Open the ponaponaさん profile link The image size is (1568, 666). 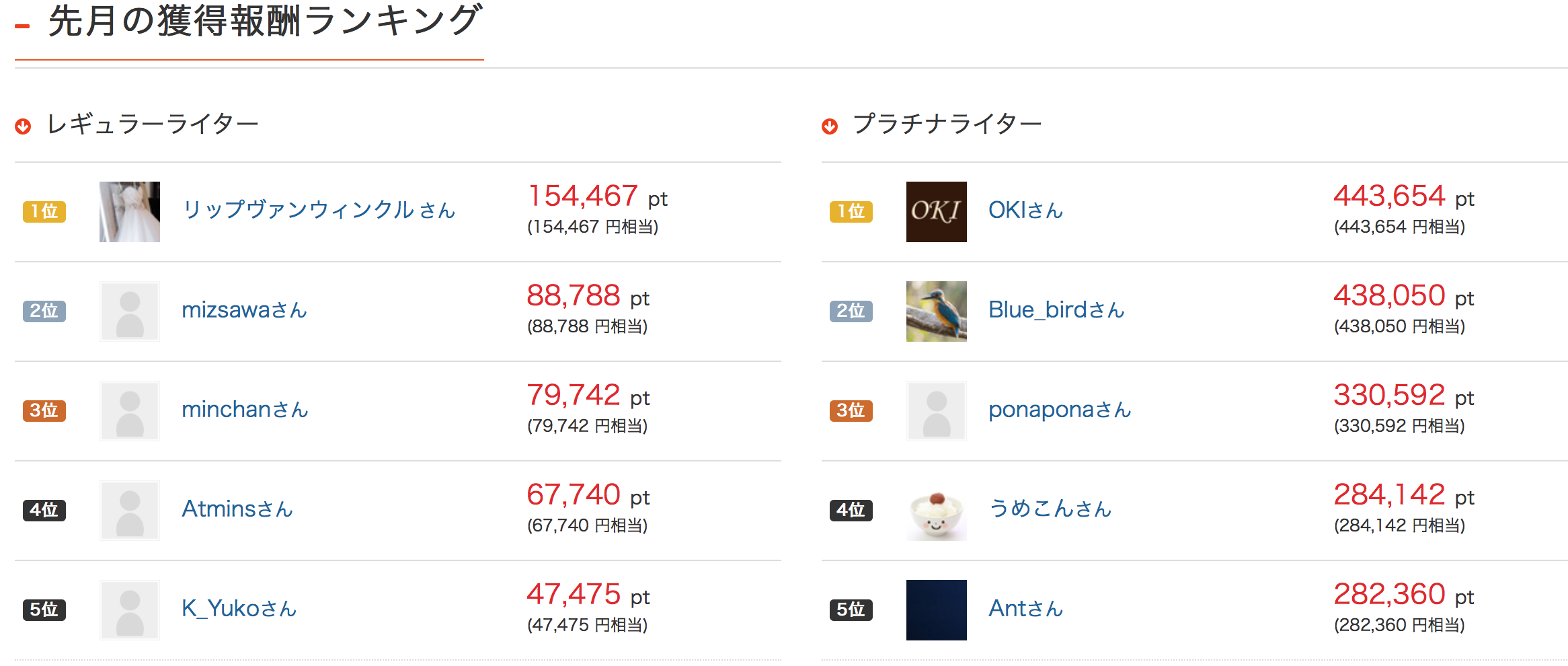pos(1060,410)
